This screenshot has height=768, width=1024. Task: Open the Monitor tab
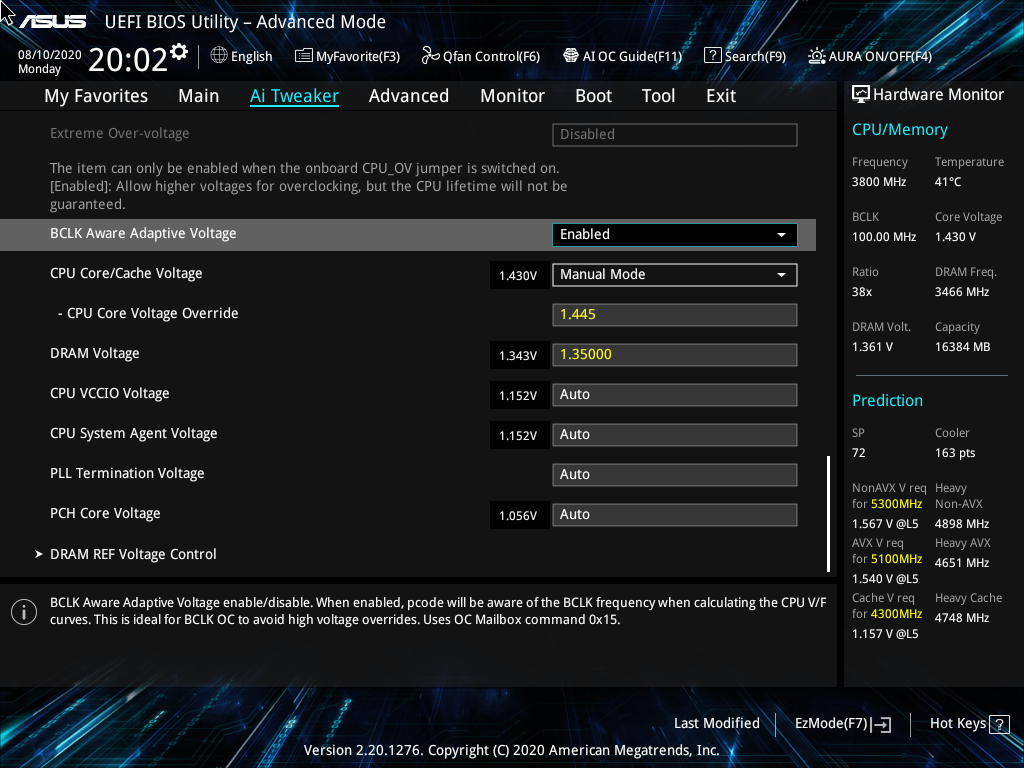coord(513,96)
